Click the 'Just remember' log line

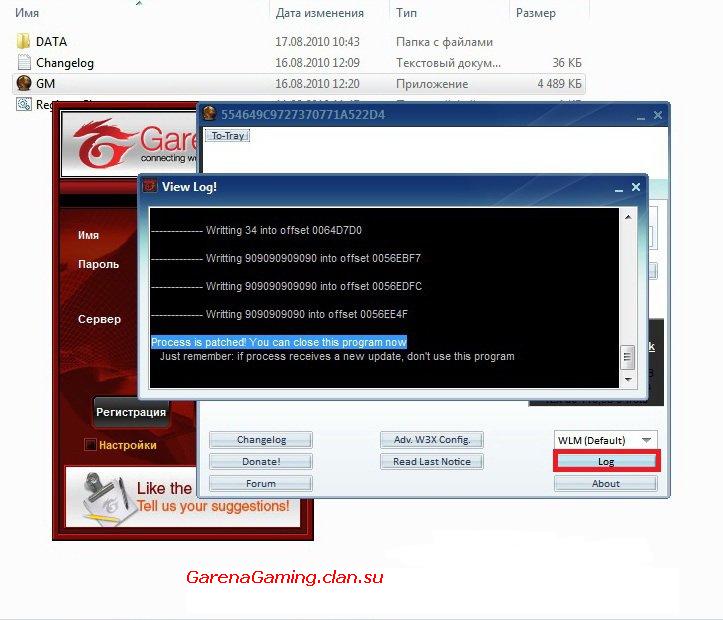click(337, 356)
